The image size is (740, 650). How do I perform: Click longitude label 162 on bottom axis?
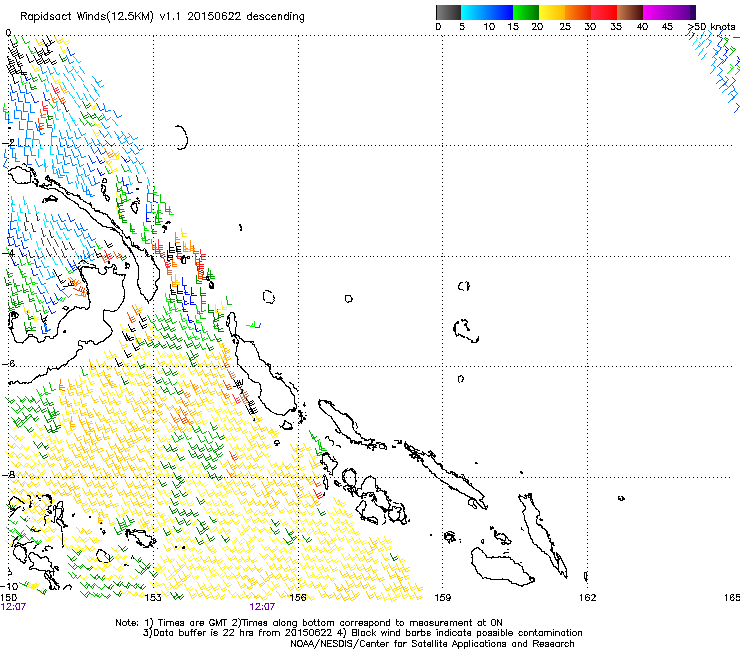588,598
